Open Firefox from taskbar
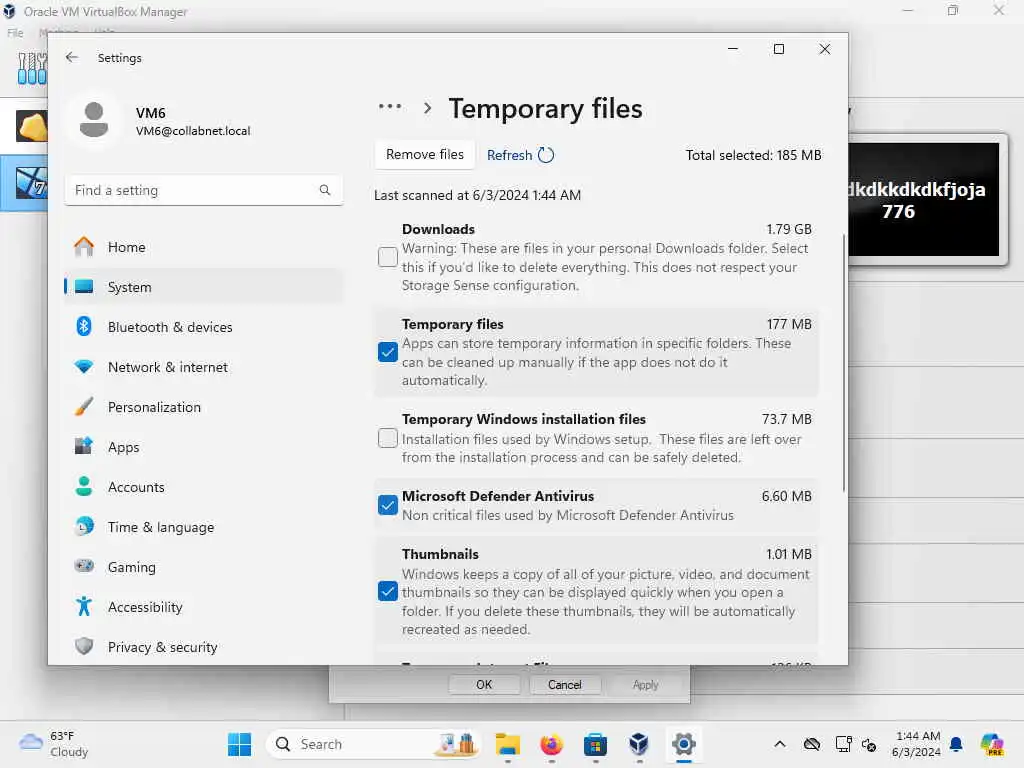This screenshot has width=1024, height=768. [x=552, y=744]
